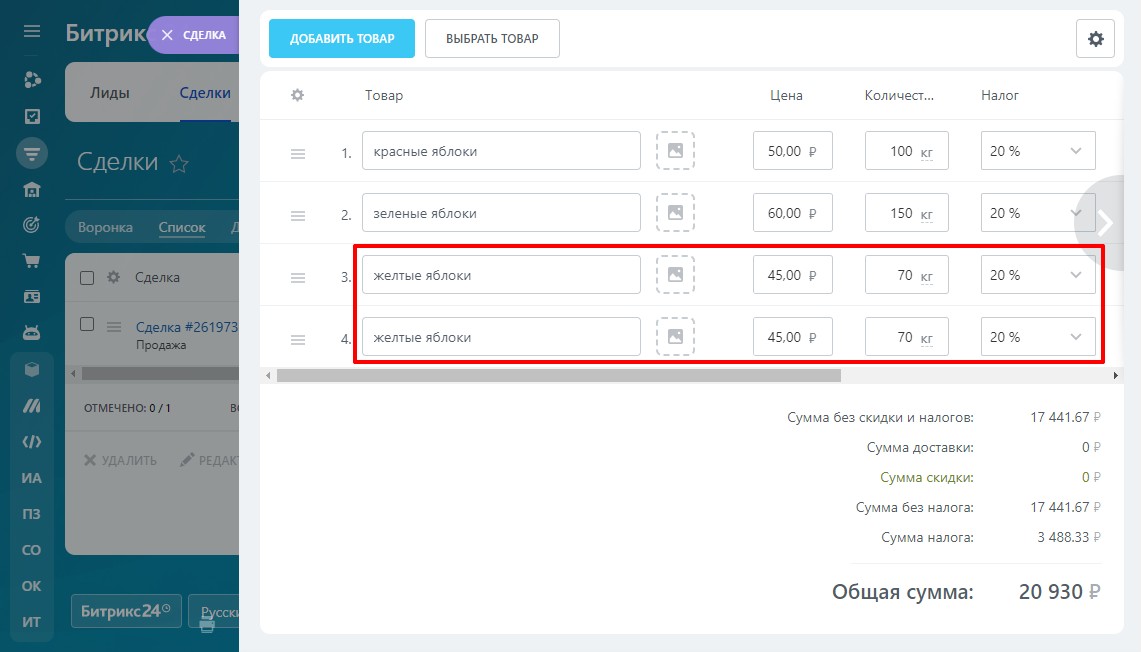Open the building icon in the sidebar
The height and width of the screenshot is (652, 1141).
(x=31, y=190)
